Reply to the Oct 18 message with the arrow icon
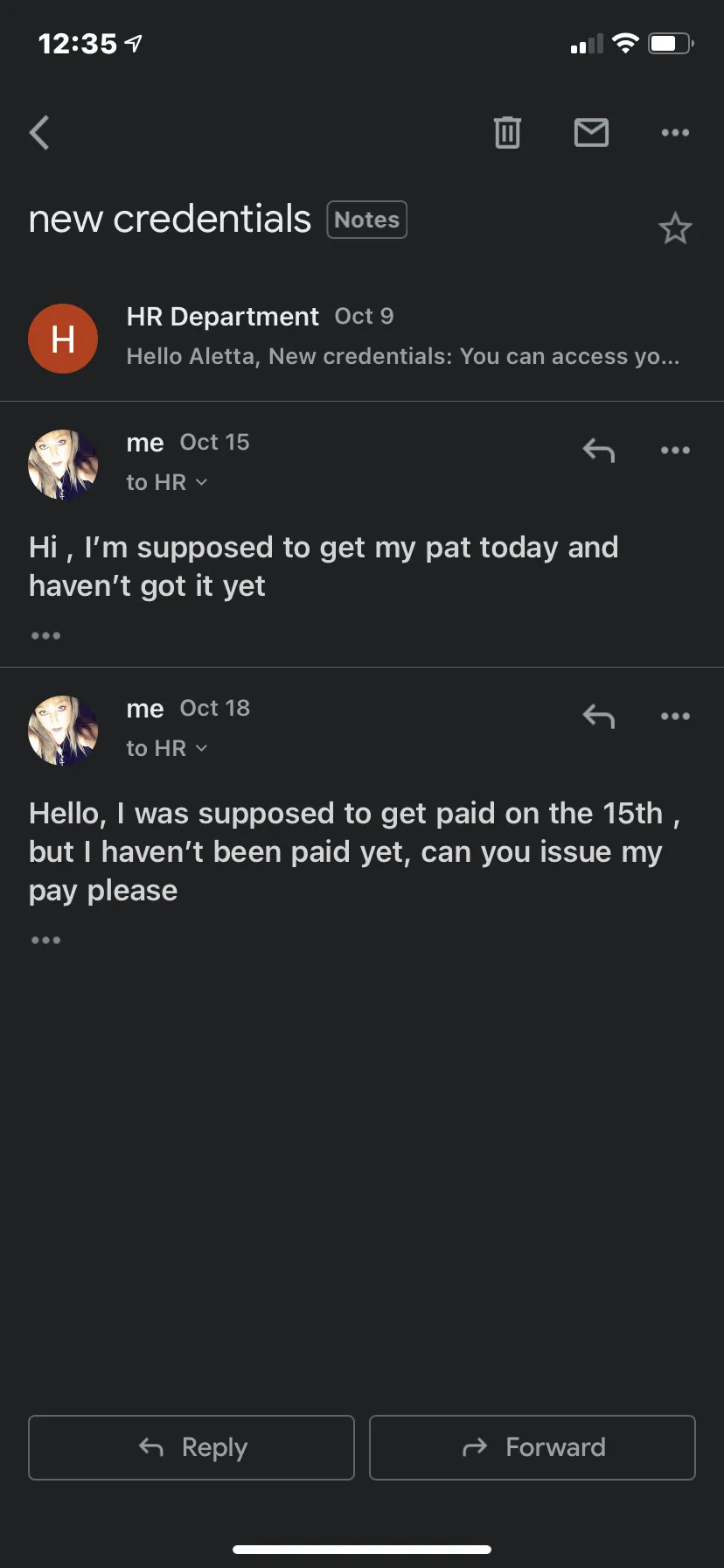Screen dimensions: 724x1568 (x=599, y=717)
